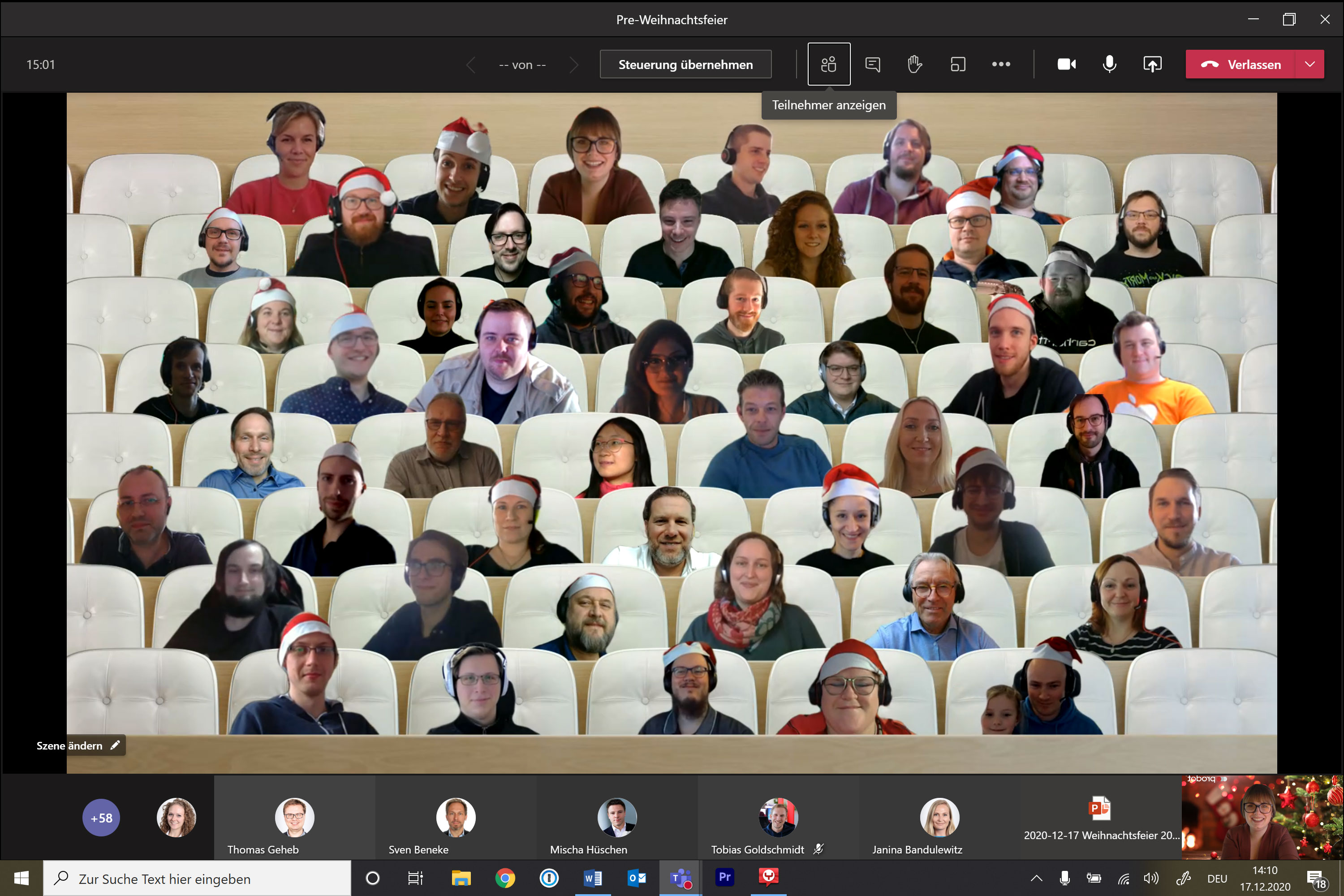
Task: Change DEU keyboard language
Action: [x=1217, y=879]
